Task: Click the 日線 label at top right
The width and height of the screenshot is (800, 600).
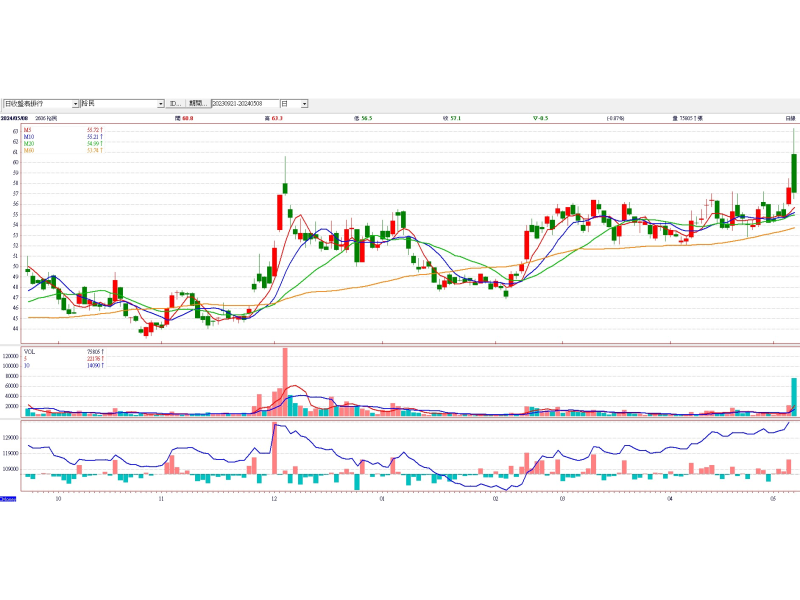Action: (x=789, y=118)
